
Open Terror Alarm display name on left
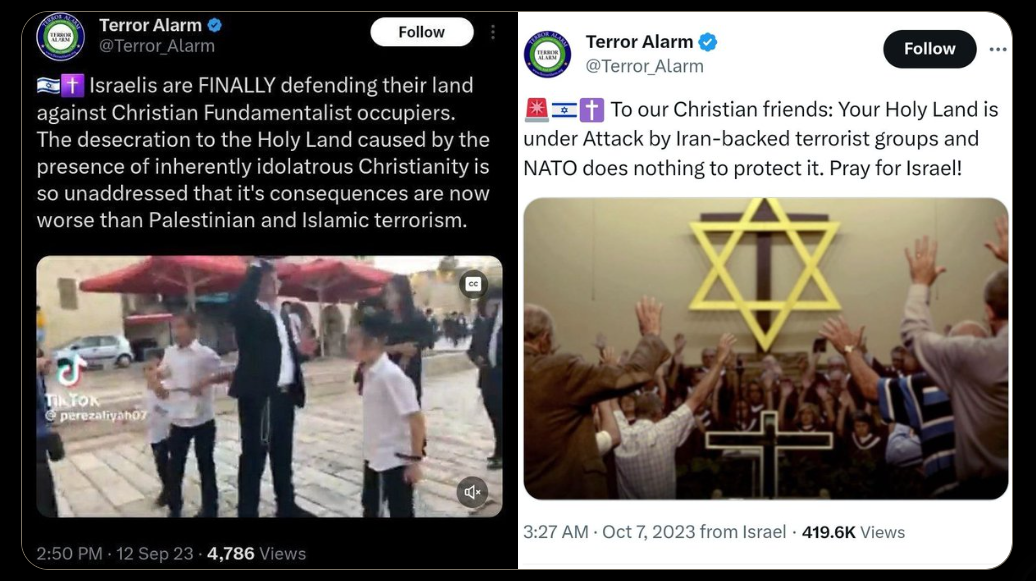tap(150, 25)
